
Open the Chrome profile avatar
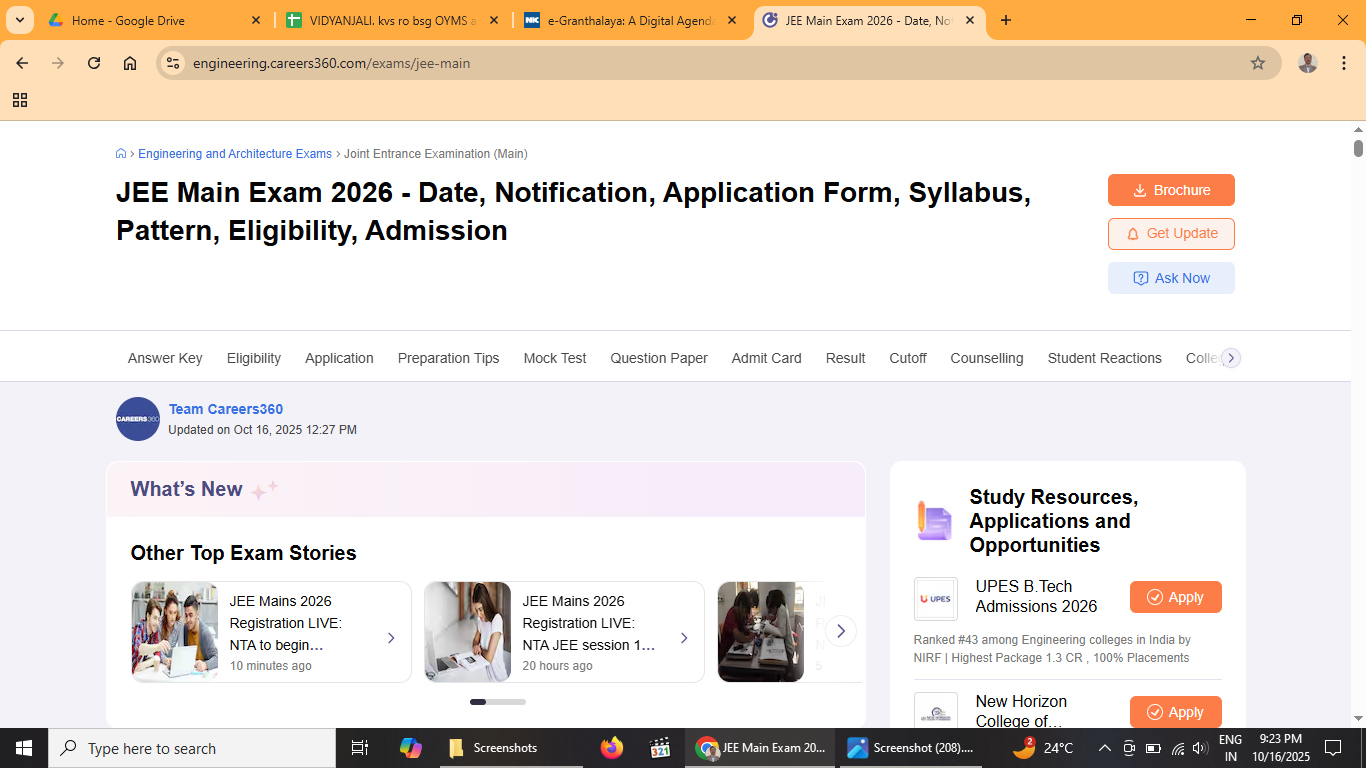1307,63
